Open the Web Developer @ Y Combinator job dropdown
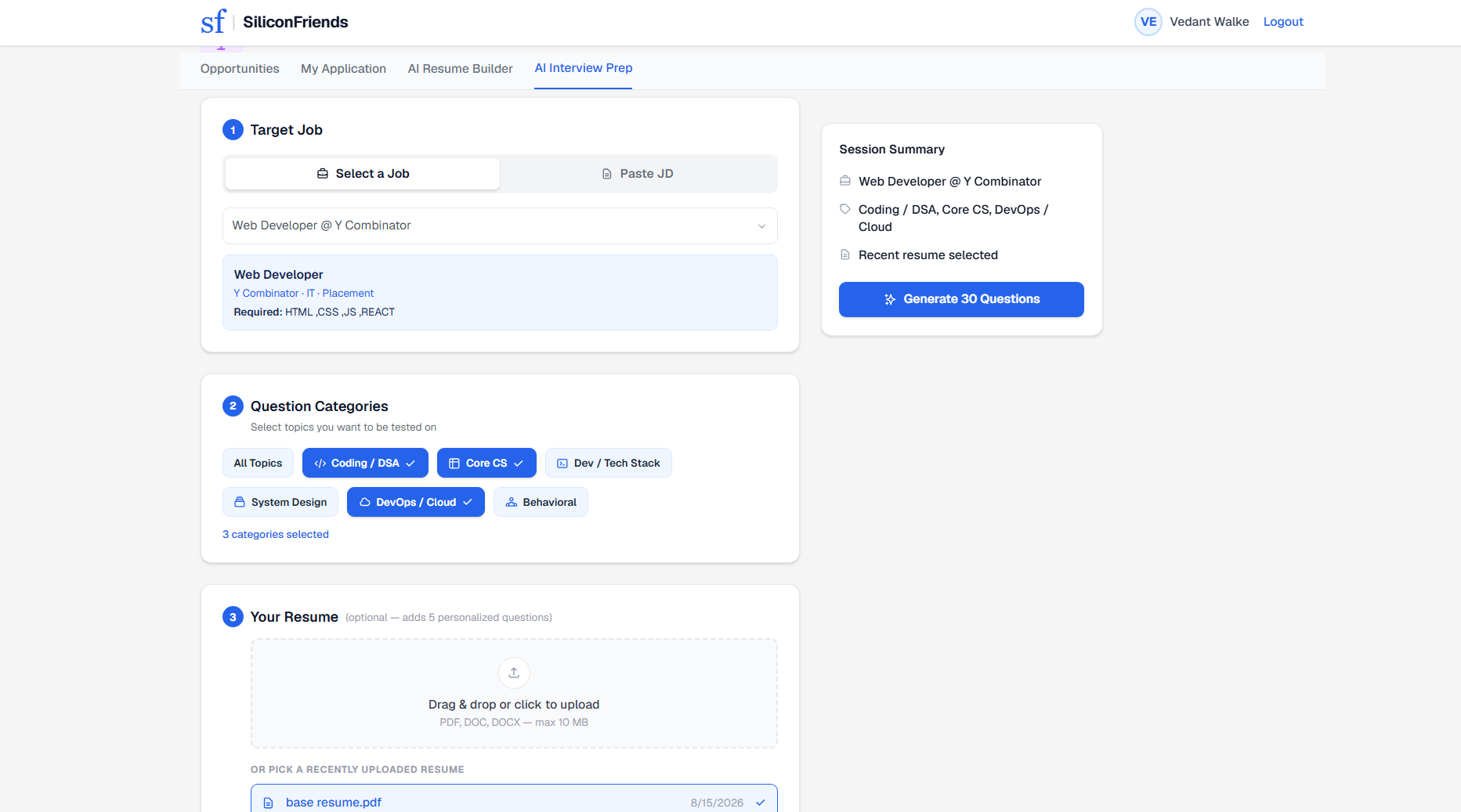This screenshot has width=1461, height=812. click(x=500, y=226)
